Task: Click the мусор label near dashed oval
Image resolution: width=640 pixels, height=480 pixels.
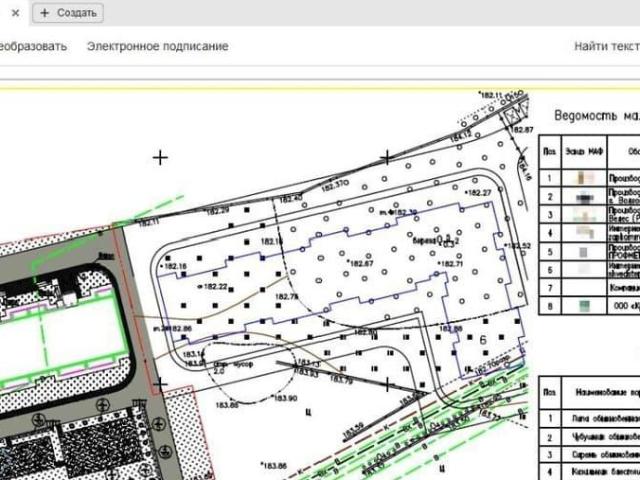Action: (x=243, y=364)
